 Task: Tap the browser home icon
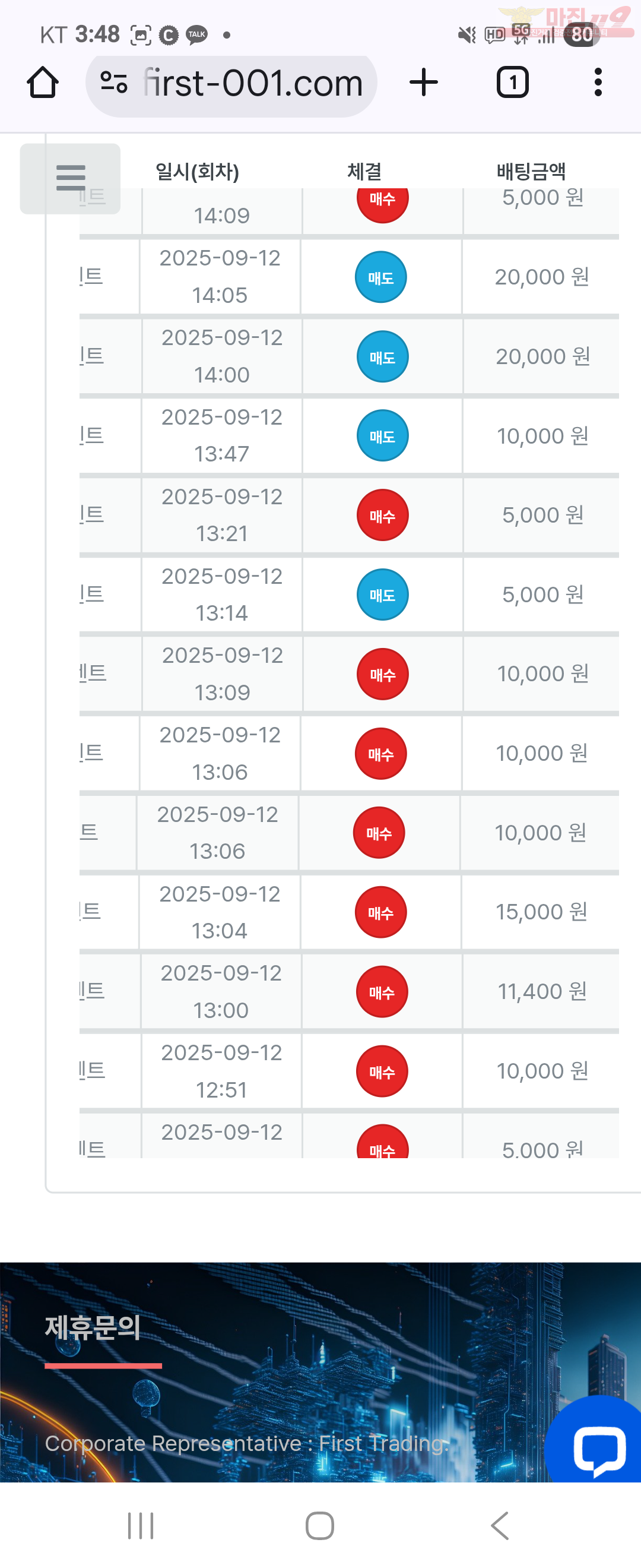tap(43, 82)
